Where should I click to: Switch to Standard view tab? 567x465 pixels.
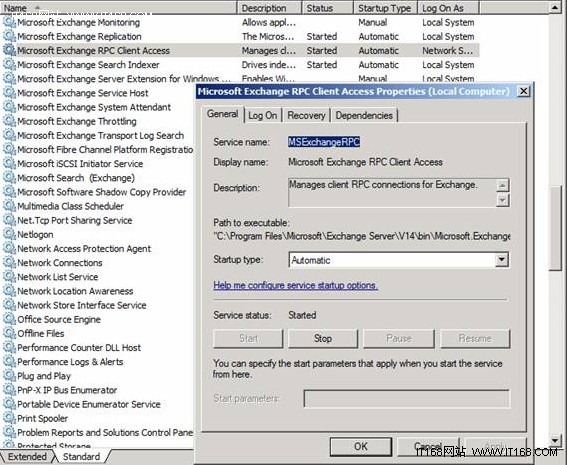[82, 457]
